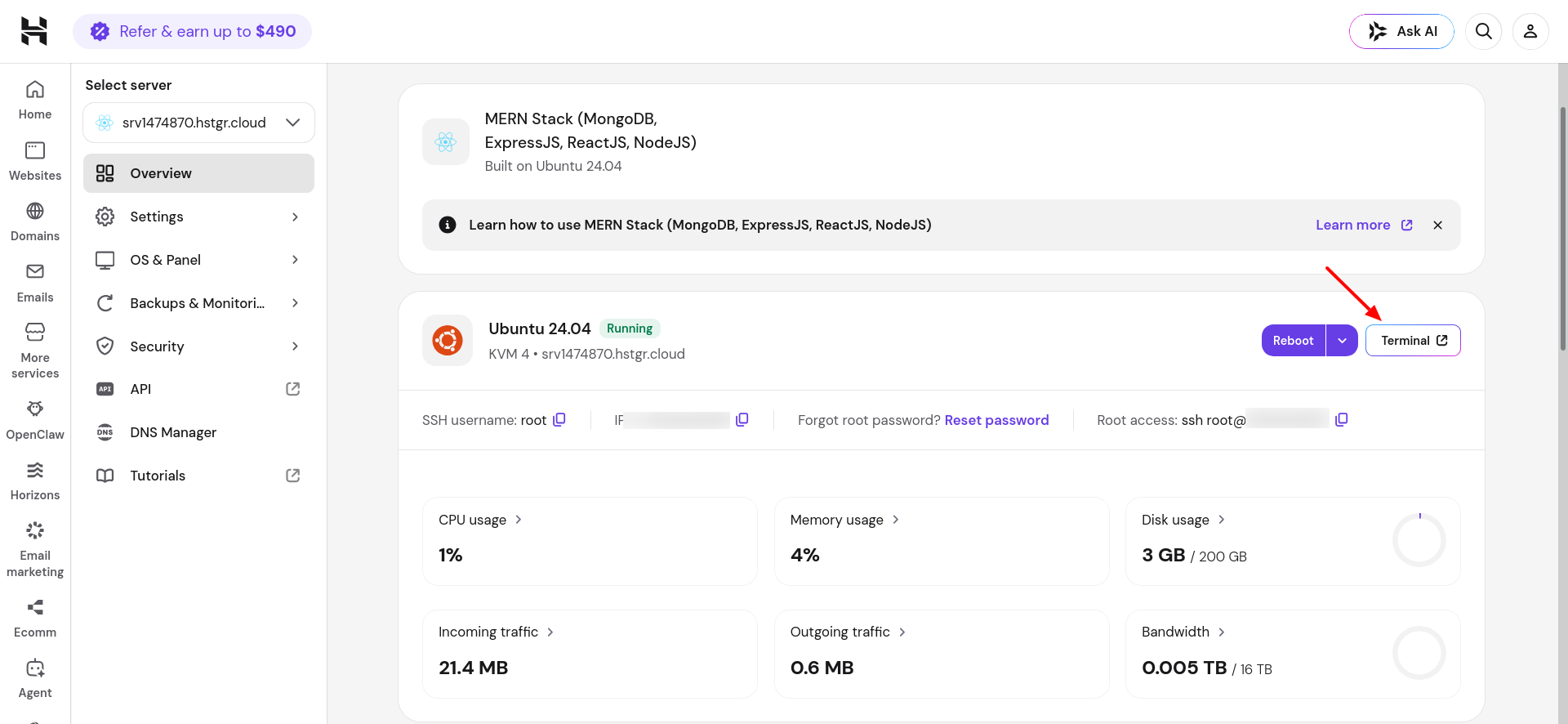Click the 'KVM 4 • srv1474870.hstgr.cloud' text
The image size is (1568, 724).
[x=586, y=354]
